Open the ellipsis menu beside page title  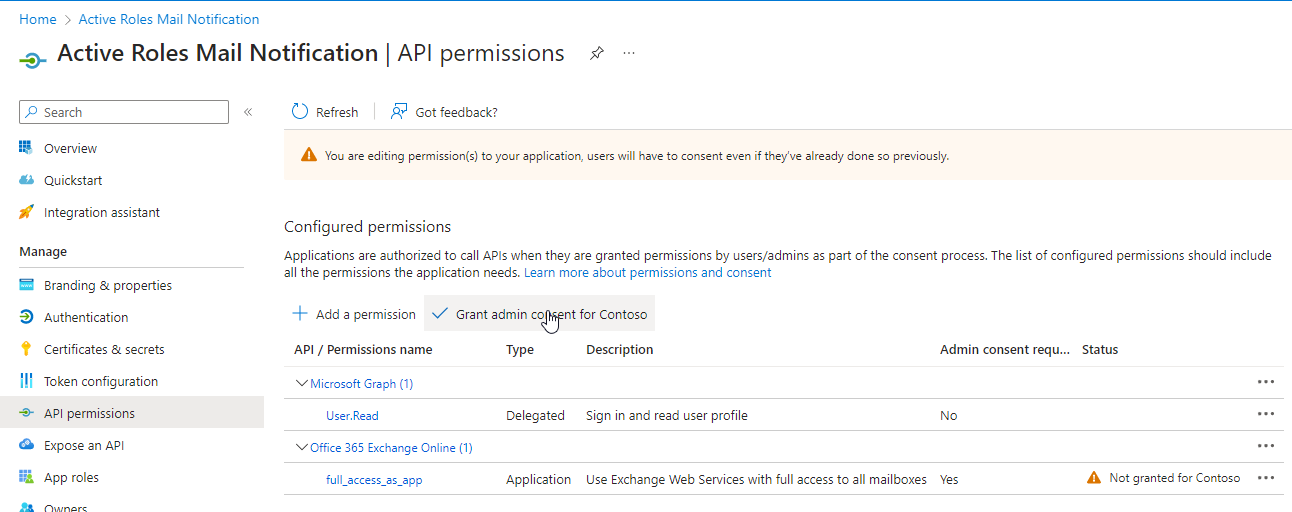click(x=629, y=53)
